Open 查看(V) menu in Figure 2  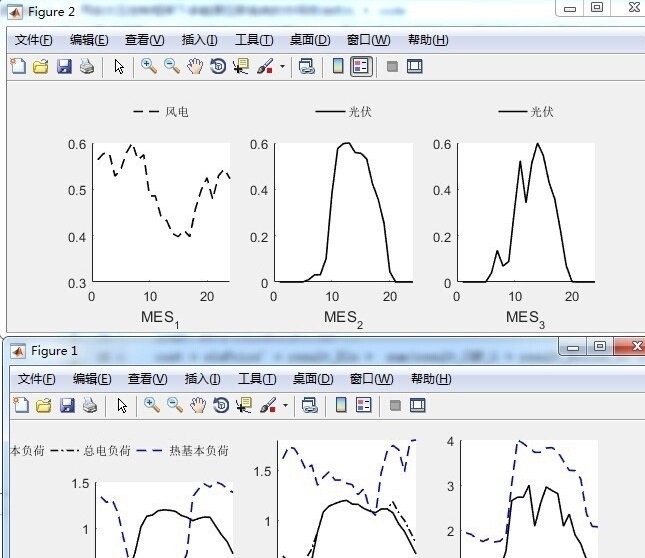click(144, 40)
